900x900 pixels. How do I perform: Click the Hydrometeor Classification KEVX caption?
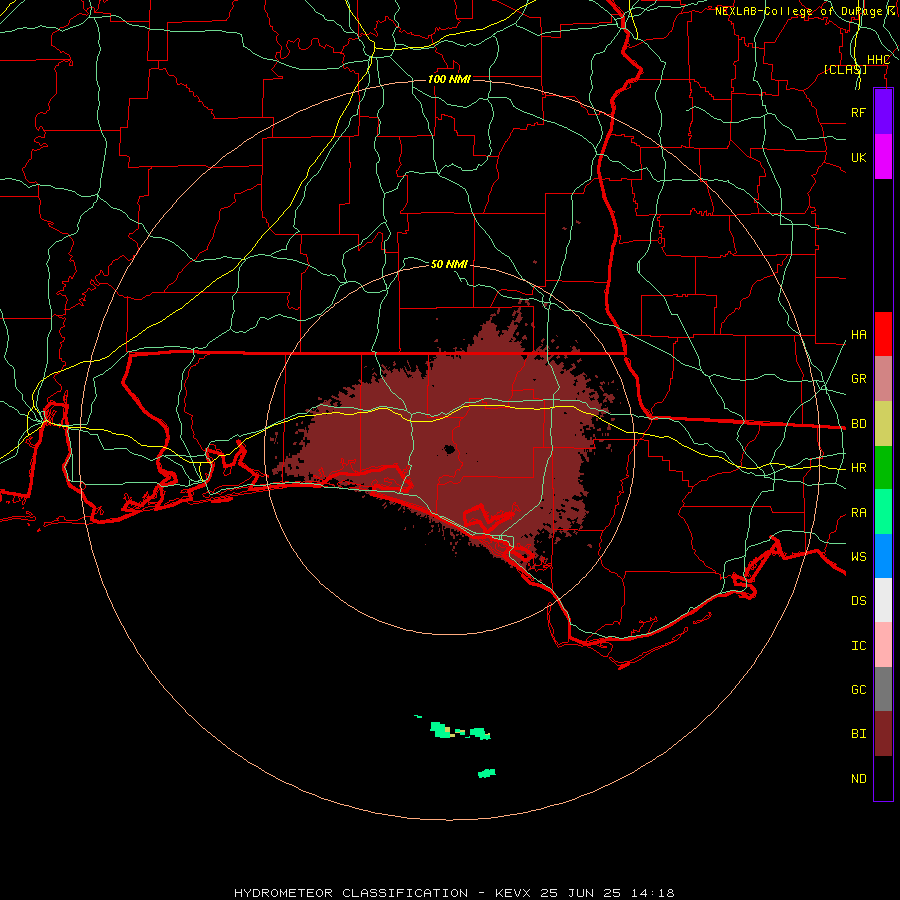(x=454, y=893)
